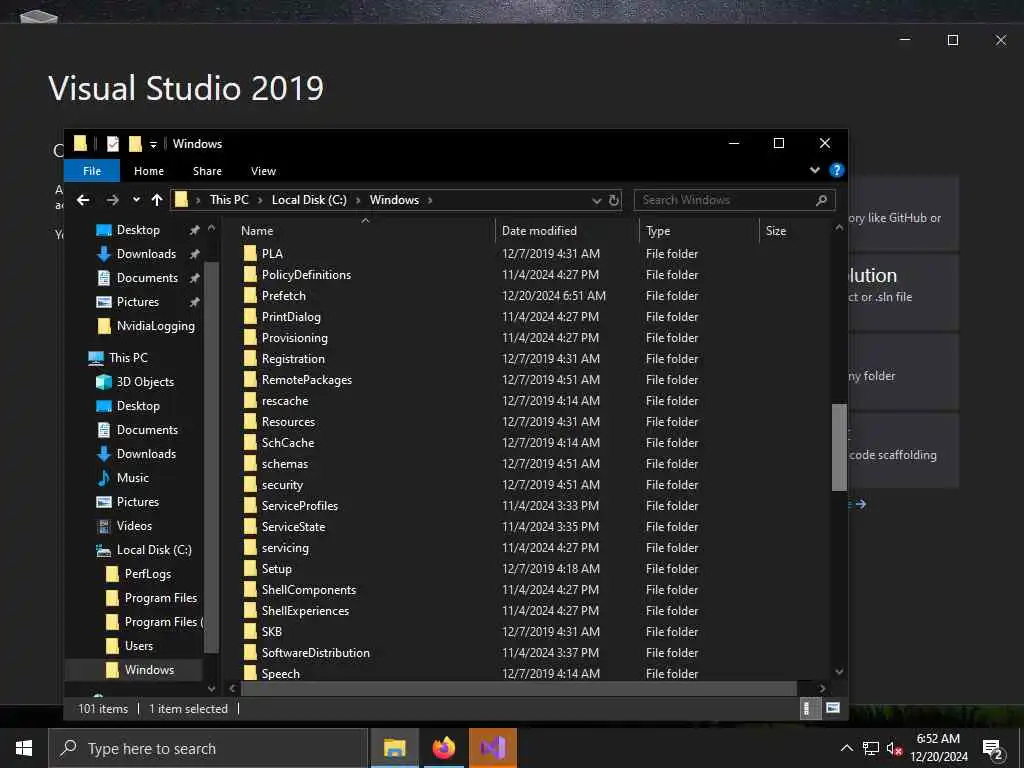Viewport: 1024px width, 768px height.
Task: Select NvidiaLogging in the navigation pane
Action: pos(155,326)
